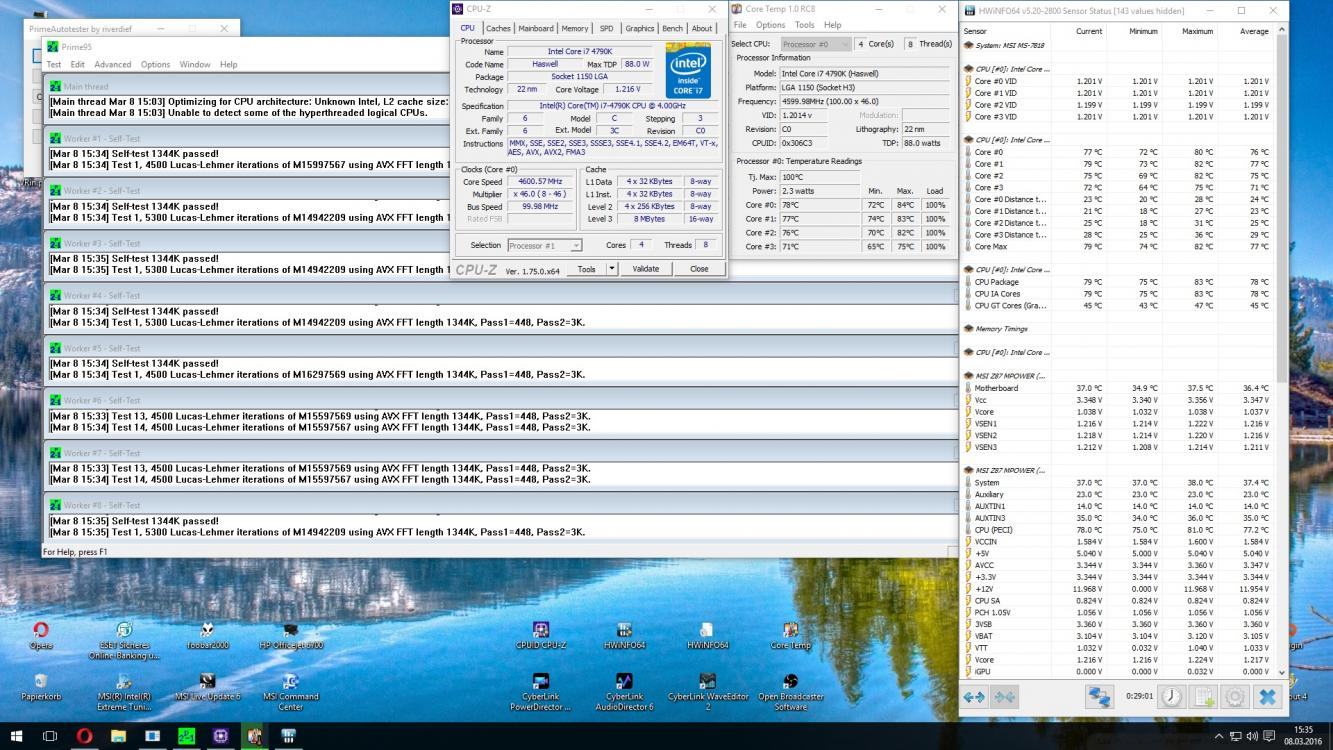
Task: Open the Selection Processor #1 dropdown
Action: [545, 245]
